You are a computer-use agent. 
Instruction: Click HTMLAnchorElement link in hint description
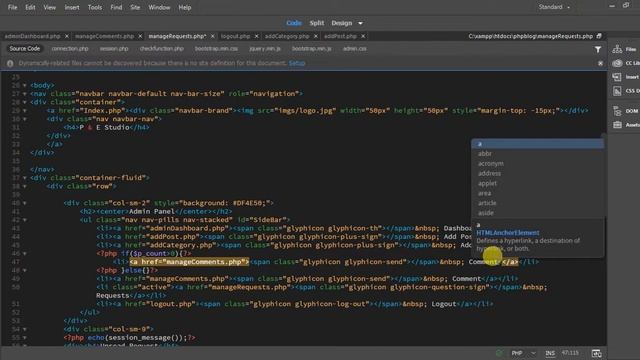[508, 233]
